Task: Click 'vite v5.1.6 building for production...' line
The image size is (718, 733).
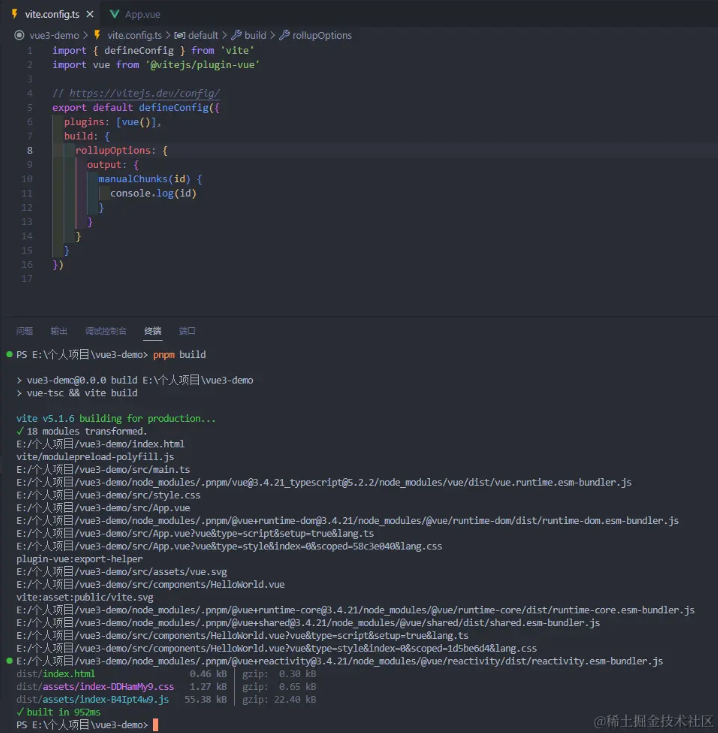Action: coord(116,418)
